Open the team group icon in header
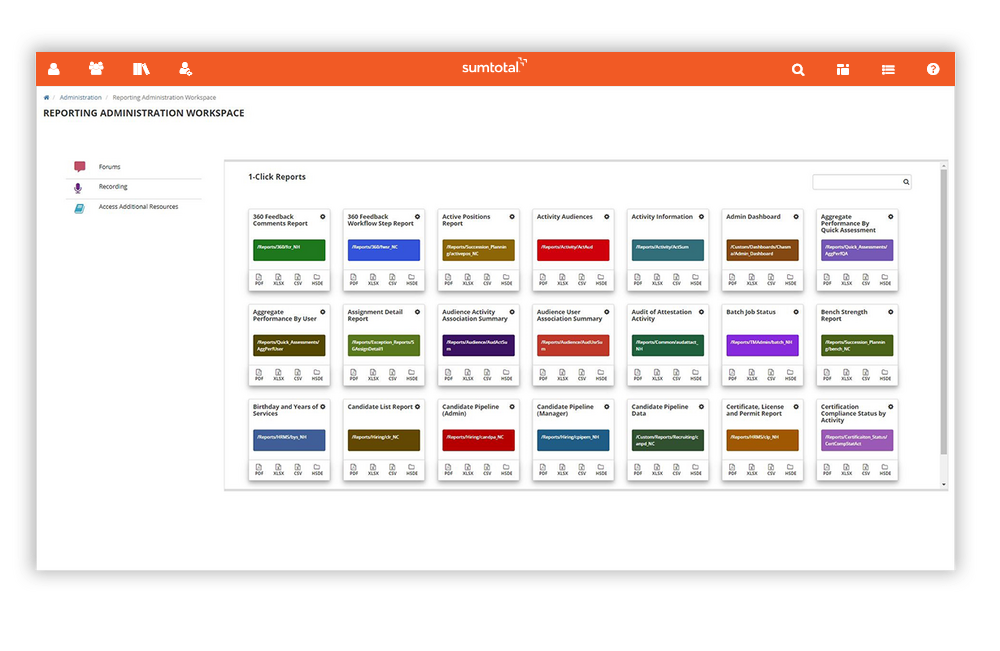 (96, 69)
